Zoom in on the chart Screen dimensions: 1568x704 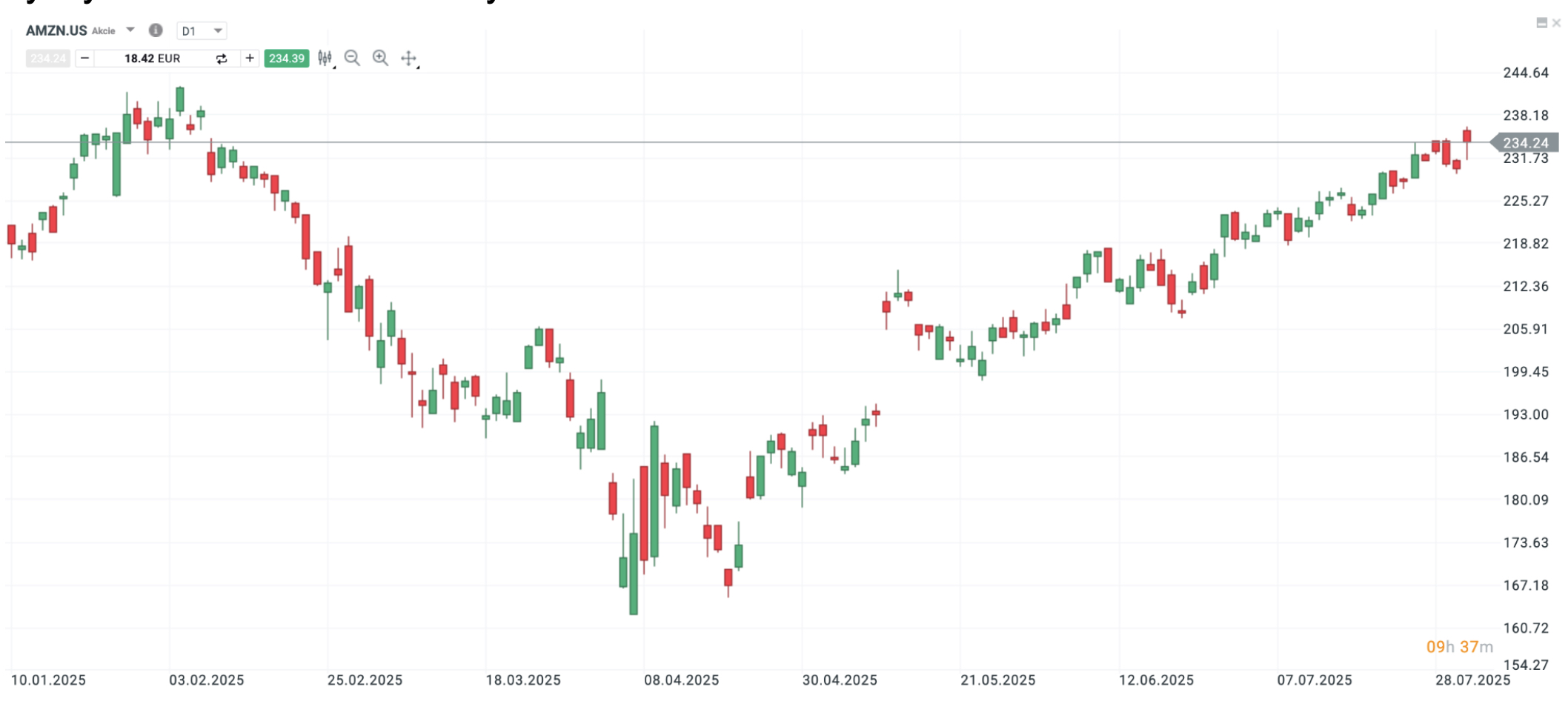point(380,59)
